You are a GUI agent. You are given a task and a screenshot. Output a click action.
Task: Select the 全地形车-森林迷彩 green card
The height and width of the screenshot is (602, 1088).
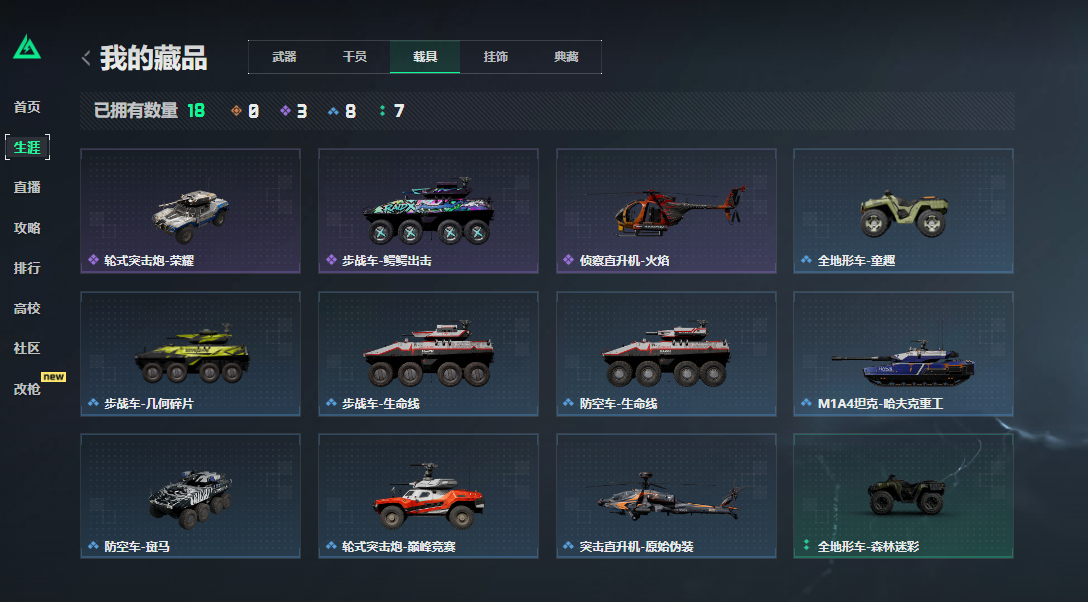click(x=903, y=496)
